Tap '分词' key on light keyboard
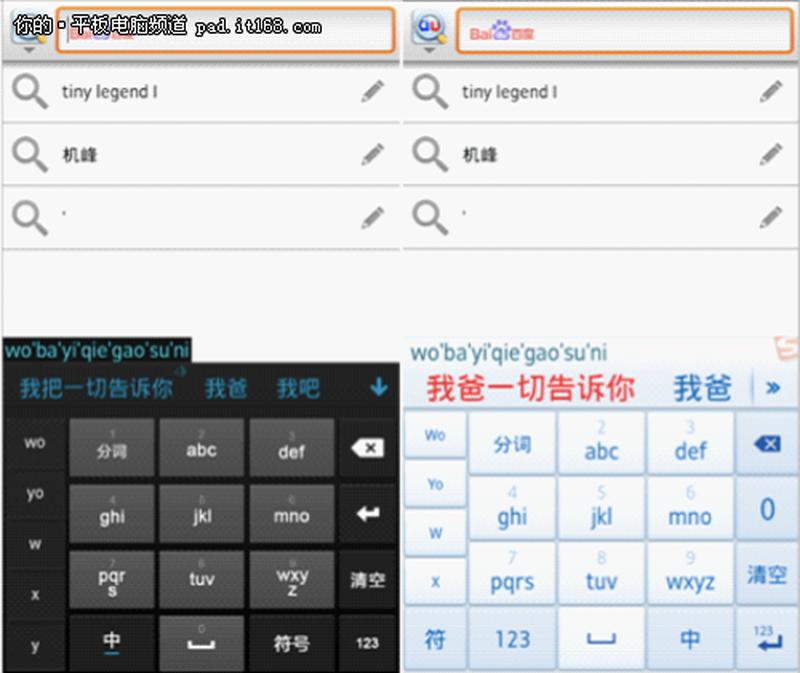Screen dimensions: 800x673 (x=512, y=444)
